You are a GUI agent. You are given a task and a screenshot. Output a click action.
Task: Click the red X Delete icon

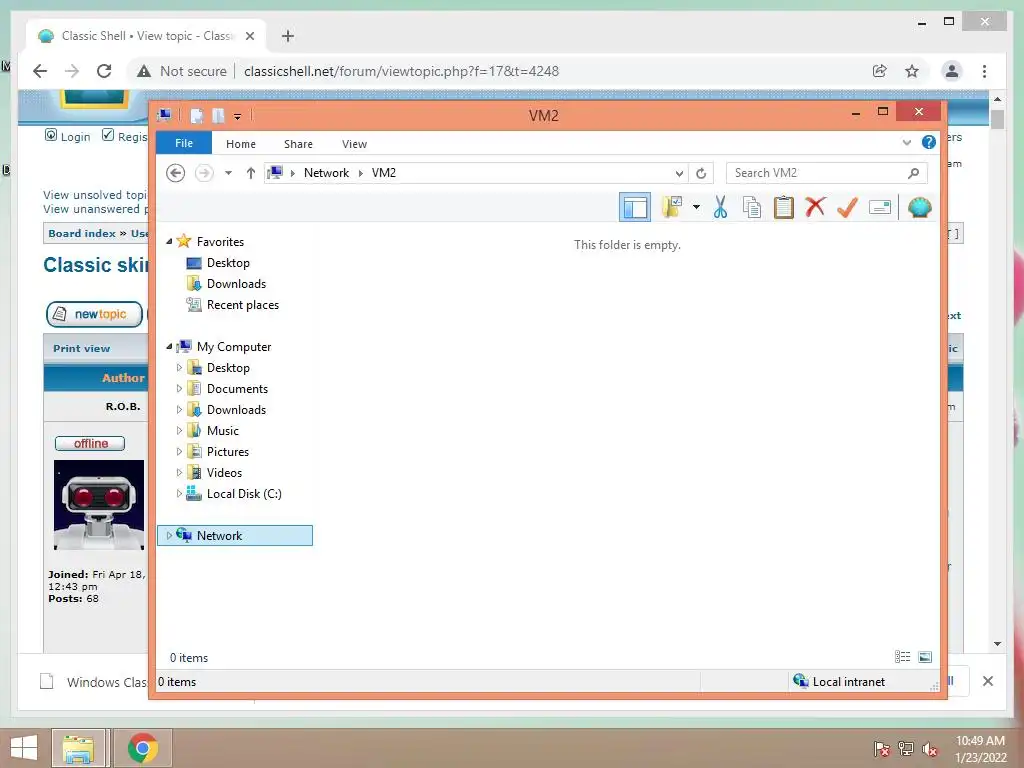815,207
